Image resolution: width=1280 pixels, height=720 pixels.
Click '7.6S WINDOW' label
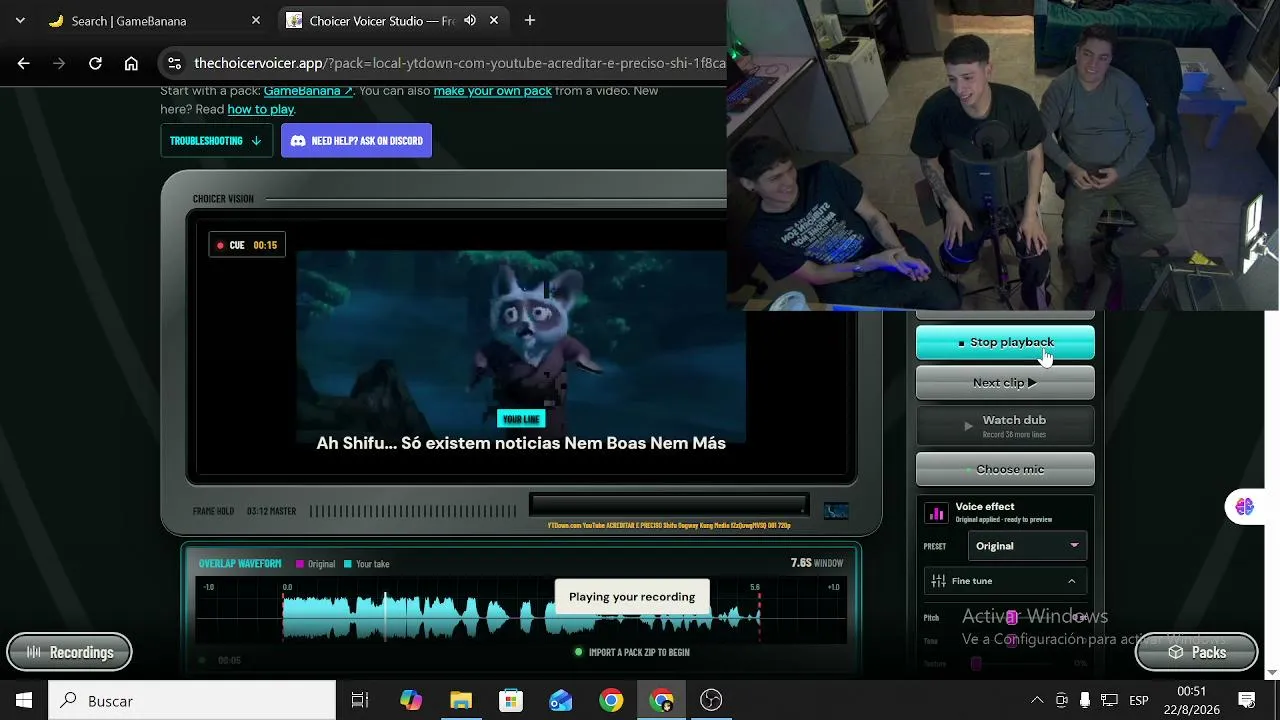(x=817, y=563)
